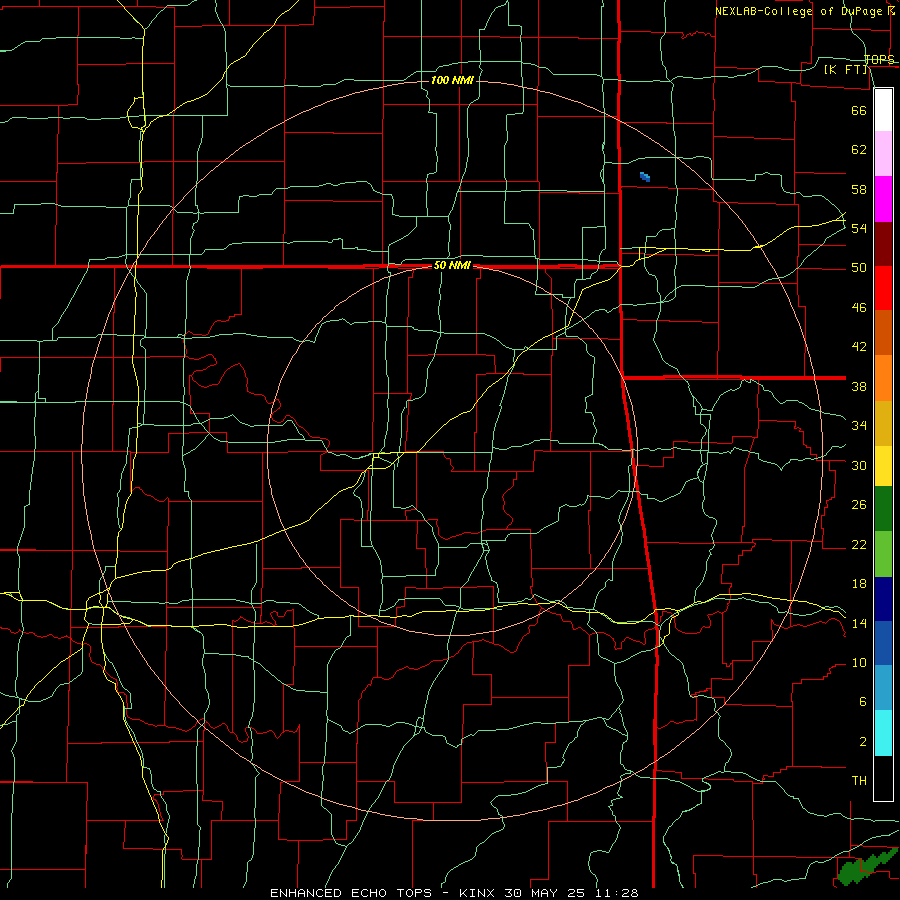Click the 66 scale value
Screen dimensions: 900x900
(859, 110)
